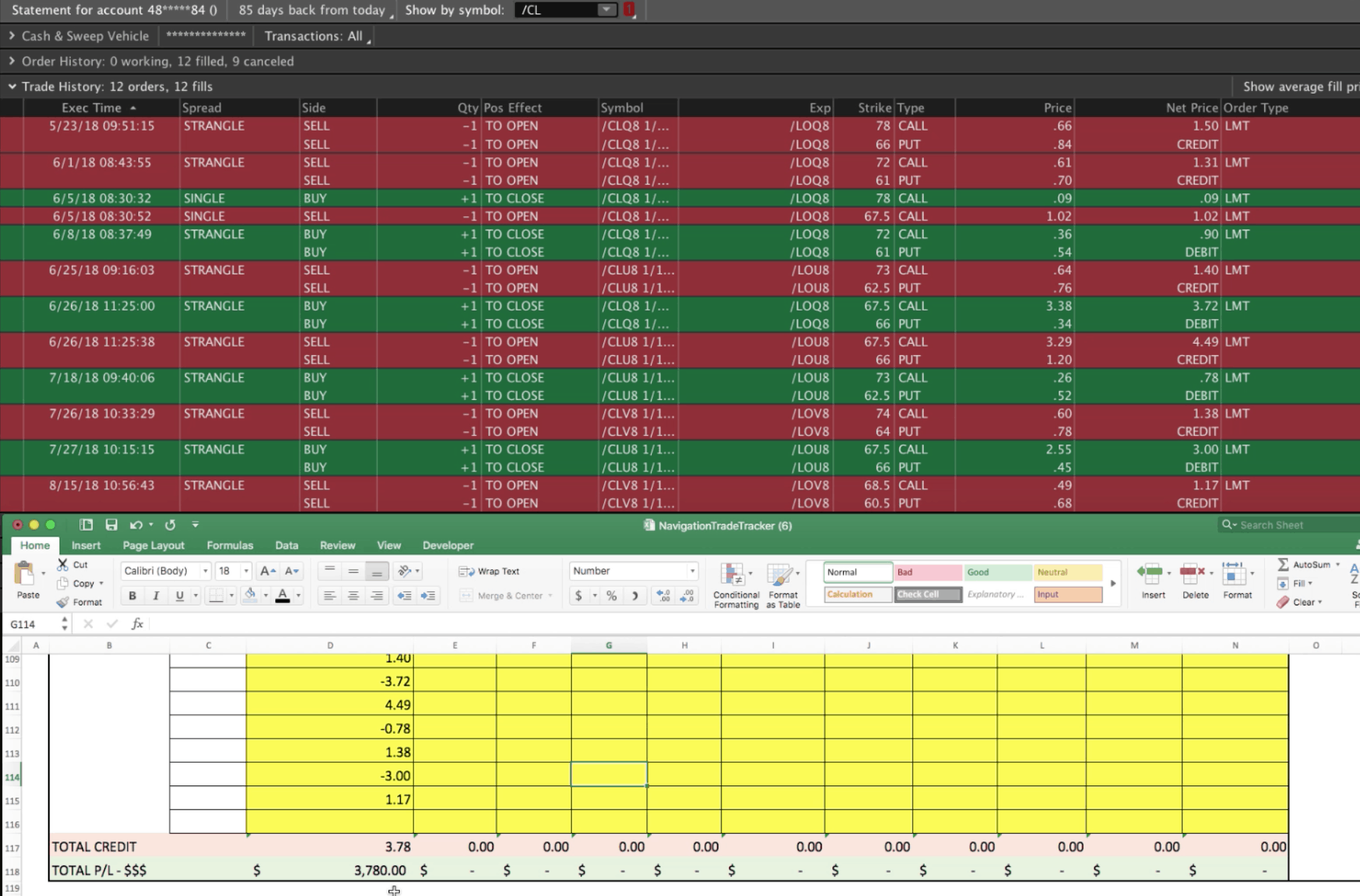Viewport: 1360px width, 896px height.
Task: Apply the Check Cell style
Action: 927,594
